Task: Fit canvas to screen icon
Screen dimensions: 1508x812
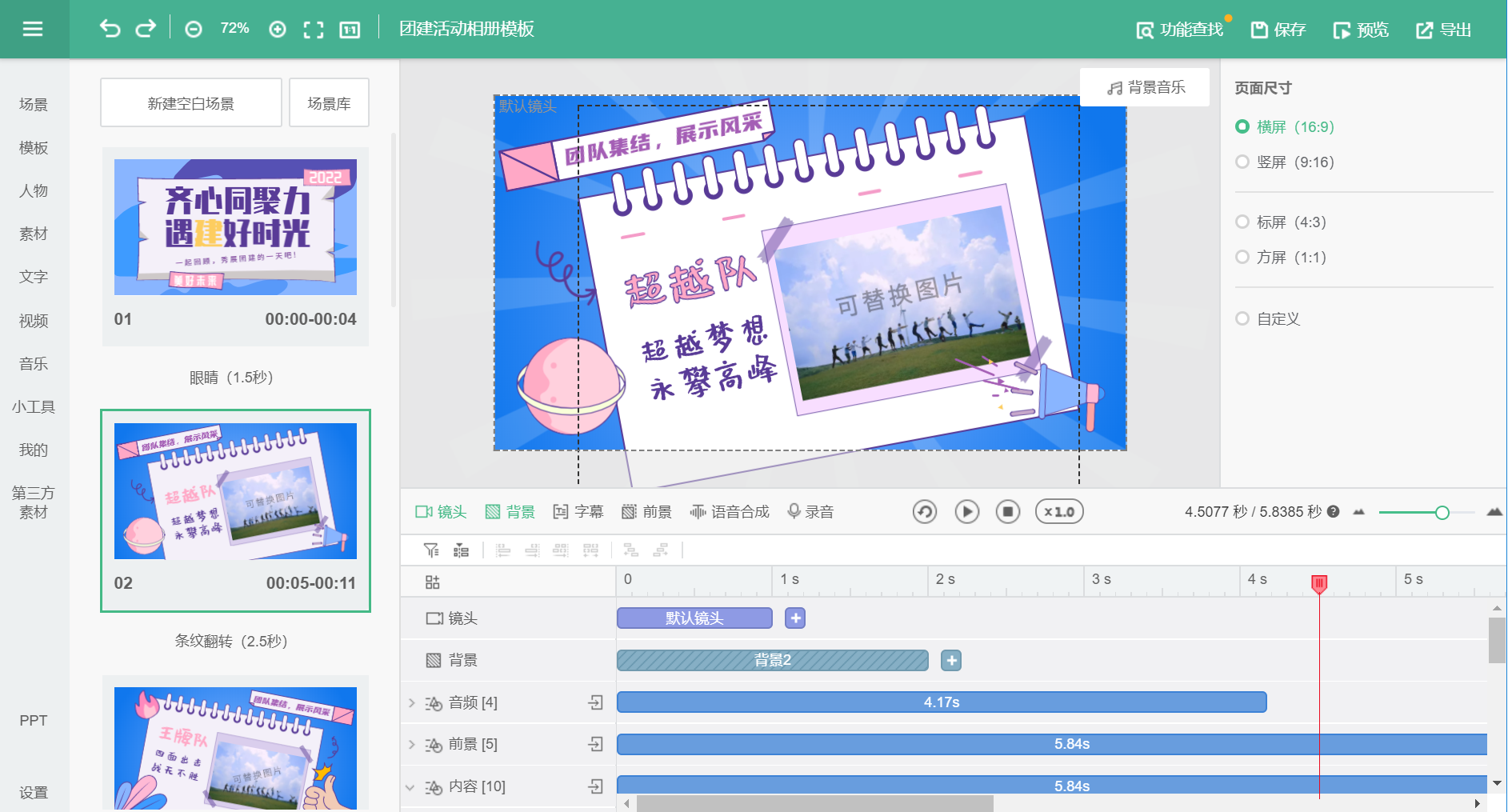Action: tap(314, 30)
